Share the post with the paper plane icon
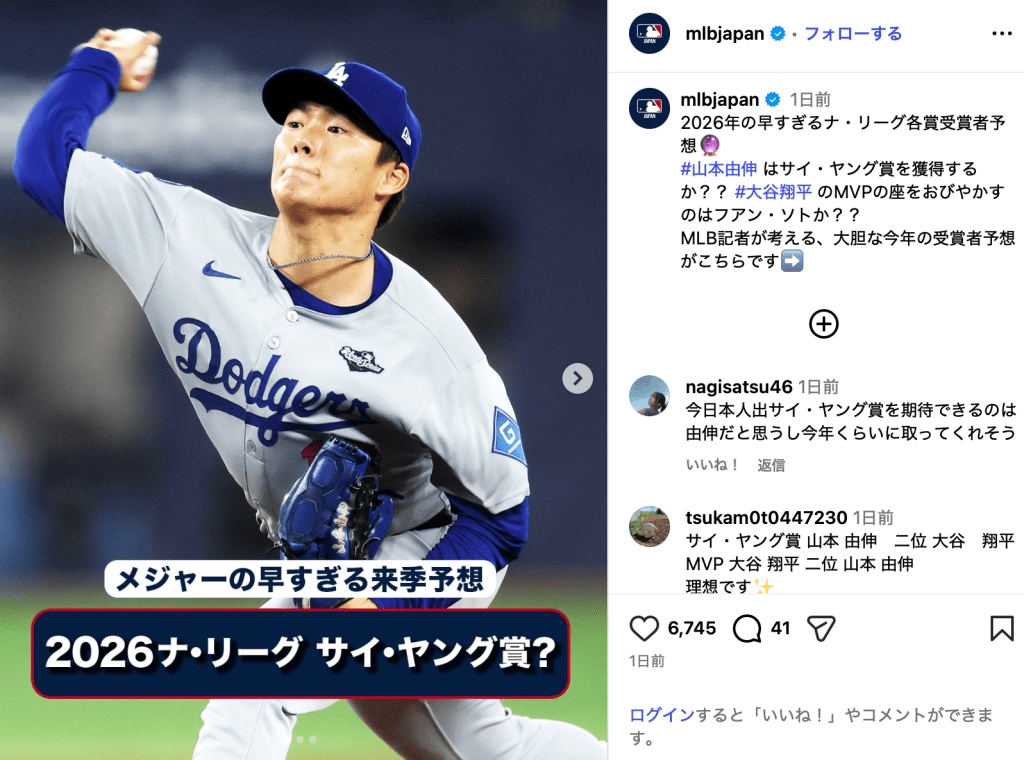1024x760 pixels. [x=821, y=628]
